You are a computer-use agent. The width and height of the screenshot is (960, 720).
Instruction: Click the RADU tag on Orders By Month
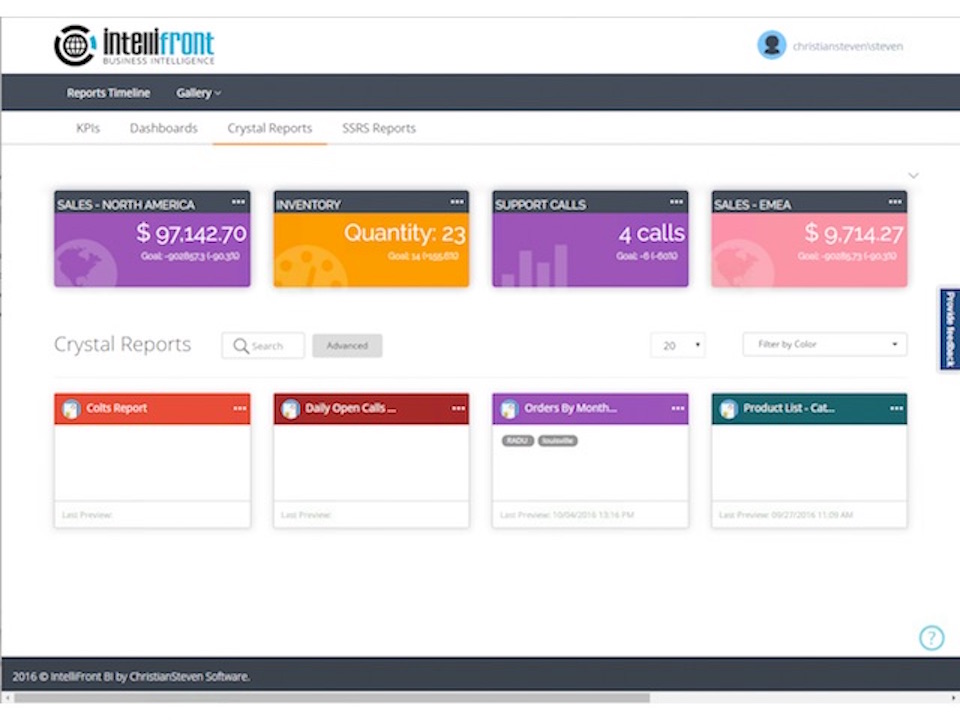518,441
